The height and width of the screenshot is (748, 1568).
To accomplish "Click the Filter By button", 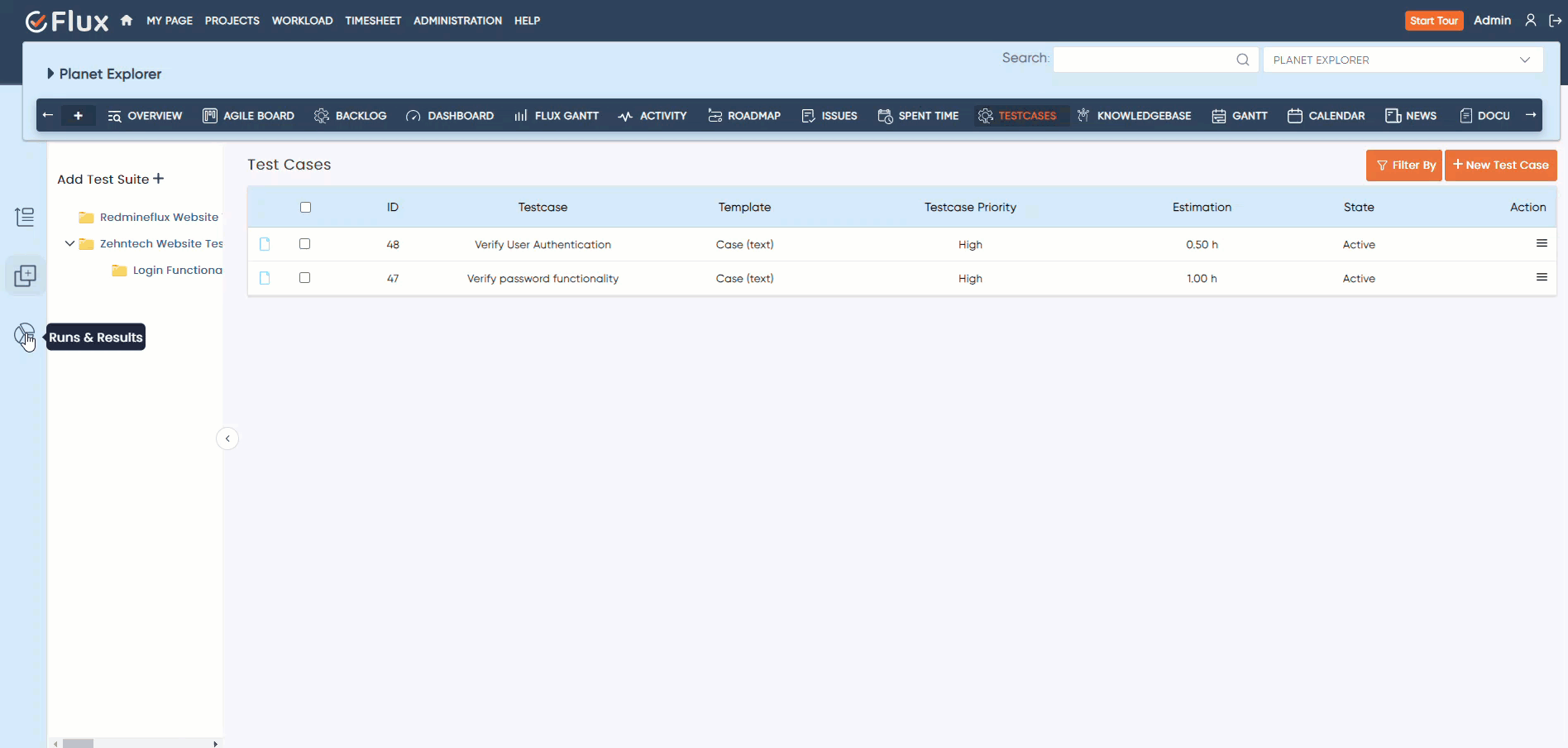I will coord(1403,165).
